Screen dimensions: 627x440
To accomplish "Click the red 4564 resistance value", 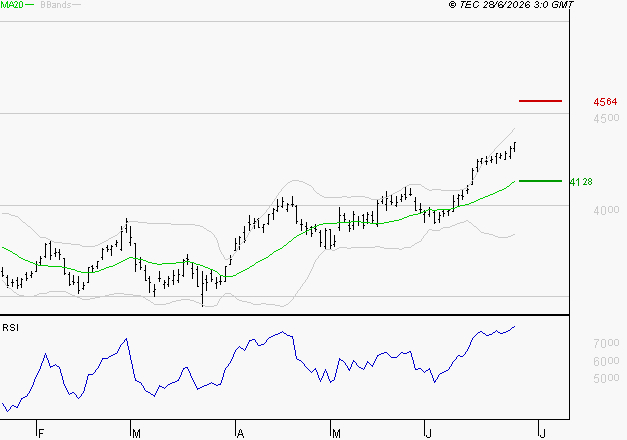I will (x=605, y=102).
